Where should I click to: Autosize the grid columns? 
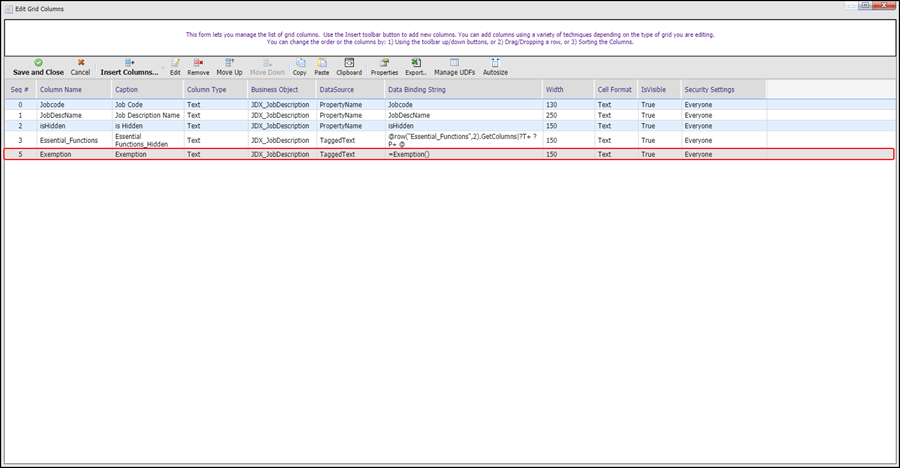tap(495, 67)
